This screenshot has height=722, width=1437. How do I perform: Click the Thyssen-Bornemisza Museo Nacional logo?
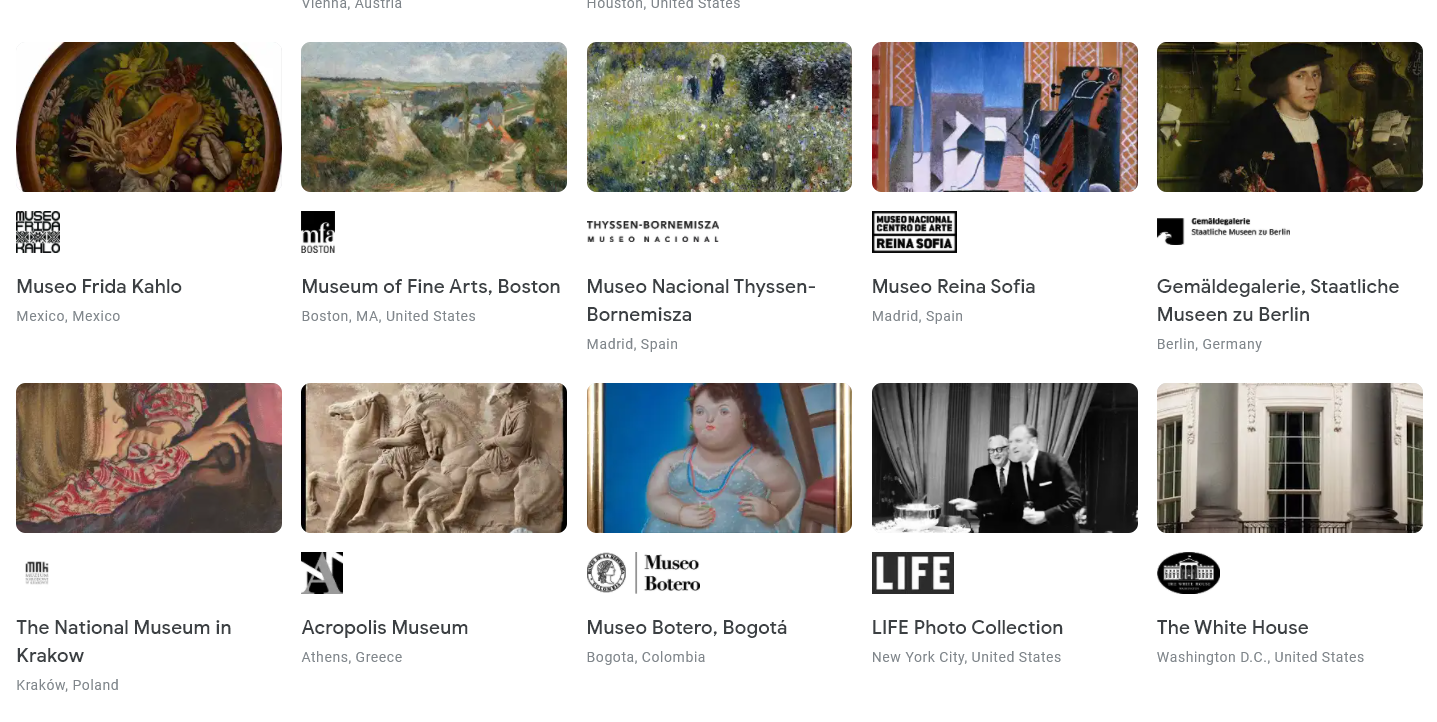(653, 232)
